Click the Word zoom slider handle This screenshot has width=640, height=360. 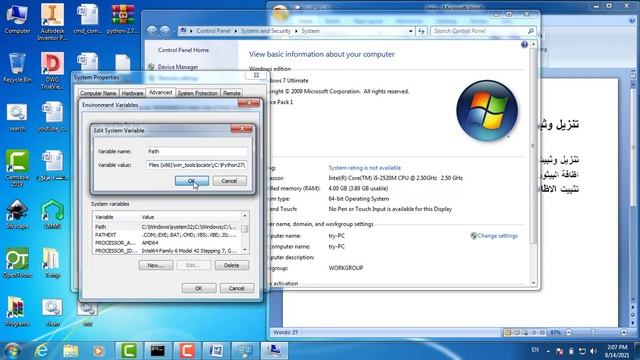pyautogui.click(x=594, y=333)
